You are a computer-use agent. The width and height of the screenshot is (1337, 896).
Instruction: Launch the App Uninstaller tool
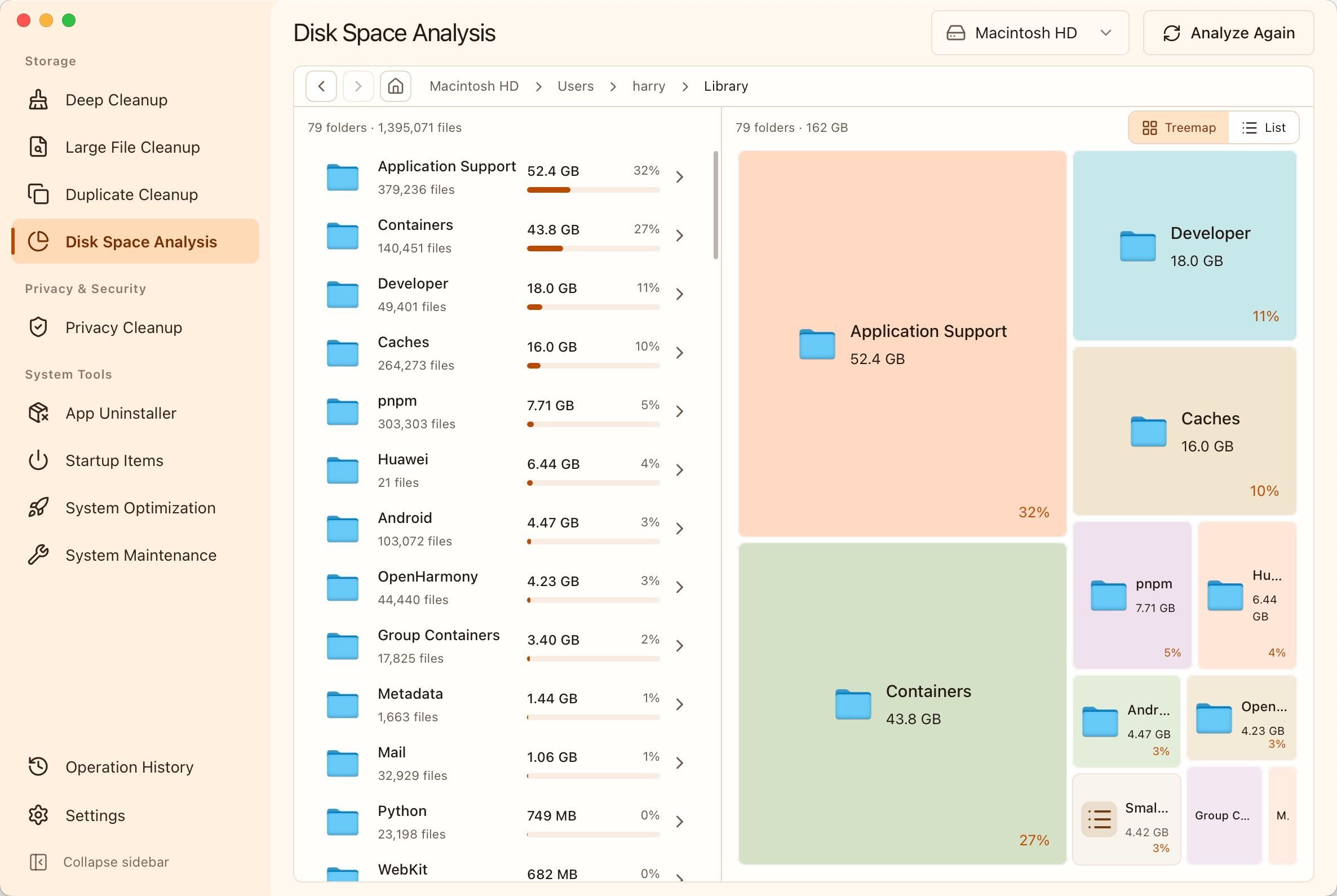click(x=135, y=413)
